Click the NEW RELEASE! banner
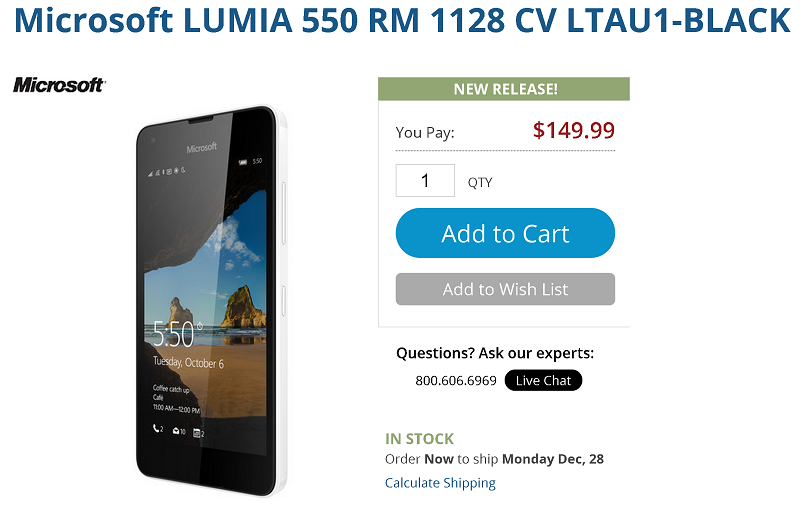This screenshot has height=511, width=800. (x=504, y=89)
